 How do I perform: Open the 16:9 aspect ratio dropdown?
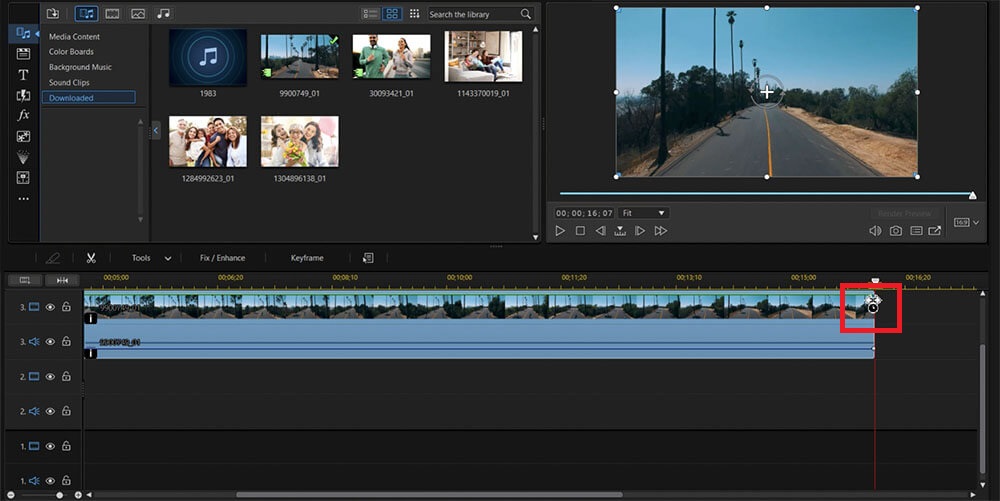967,222
